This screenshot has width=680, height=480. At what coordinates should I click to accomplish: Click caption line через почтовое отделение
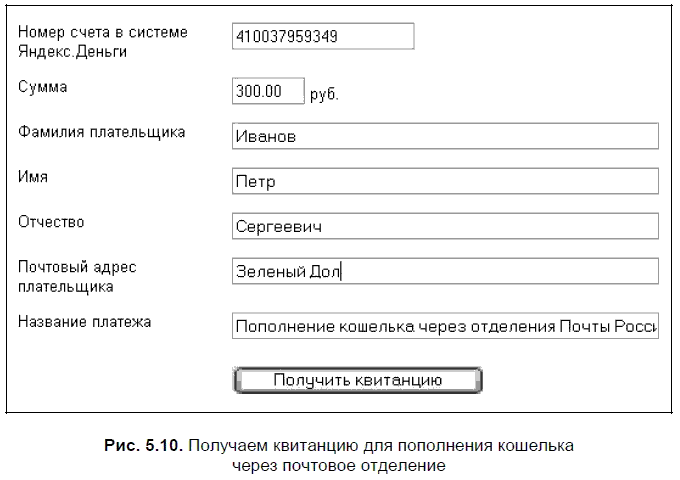338,465
